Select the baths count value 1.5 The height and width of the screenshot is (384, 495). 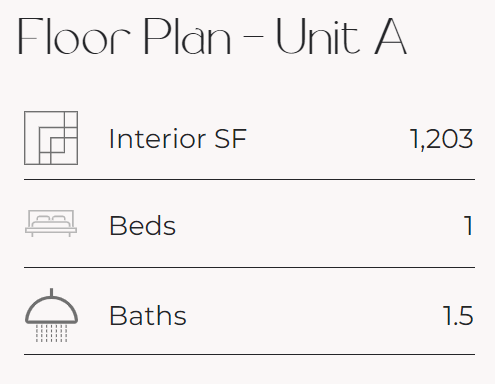click(458, 315)
